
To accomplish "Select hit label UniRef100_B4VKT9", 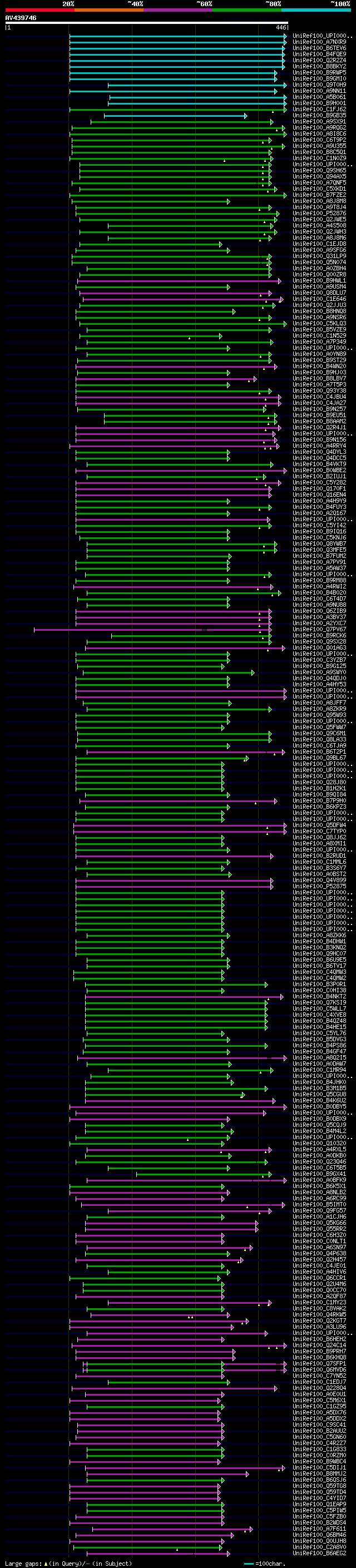I will point(319,464).
